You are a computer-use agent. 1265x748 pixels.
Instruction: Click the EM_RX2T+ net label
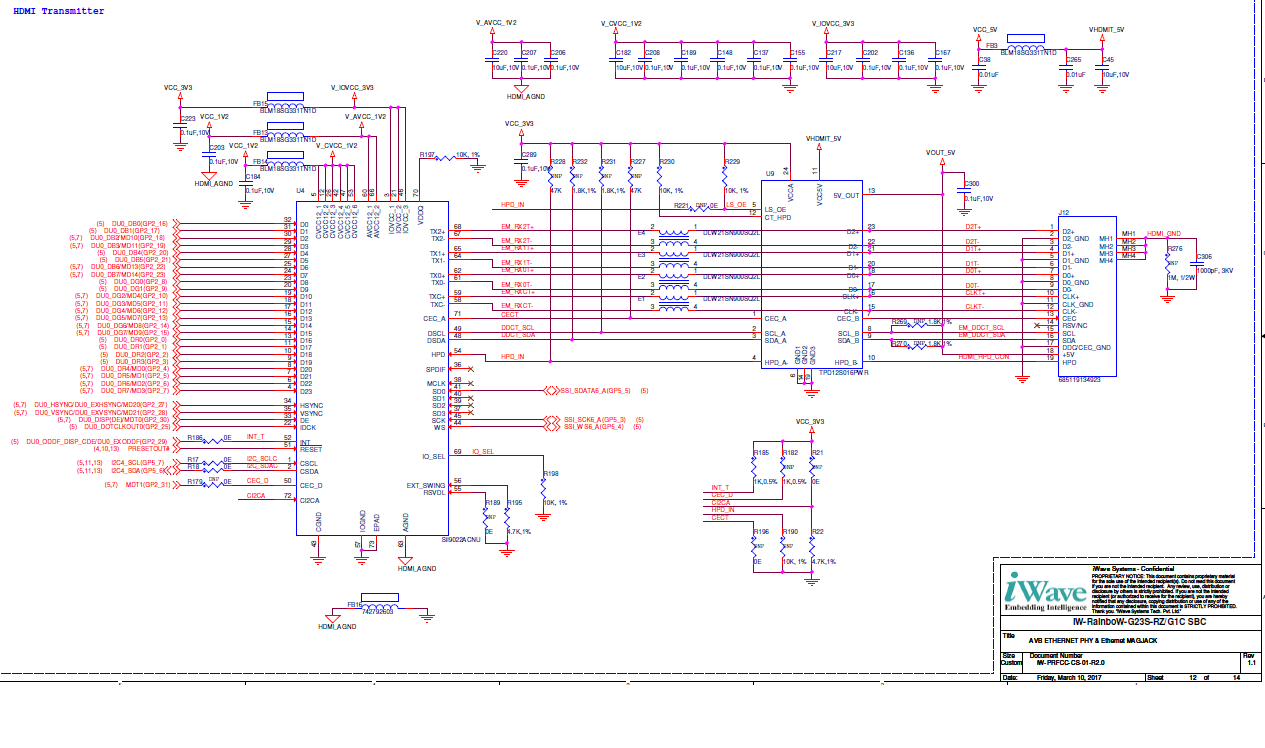point(517,227)
